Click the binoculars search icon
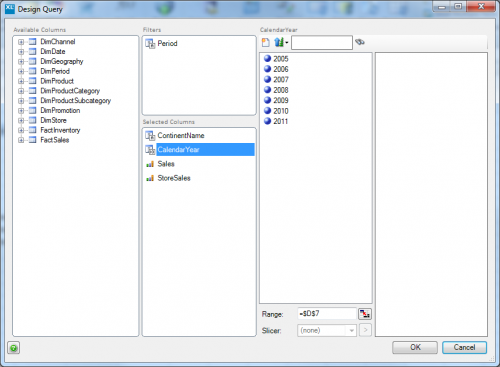The width and height of the screenshot is (500, 367). [x=360, y=42]
